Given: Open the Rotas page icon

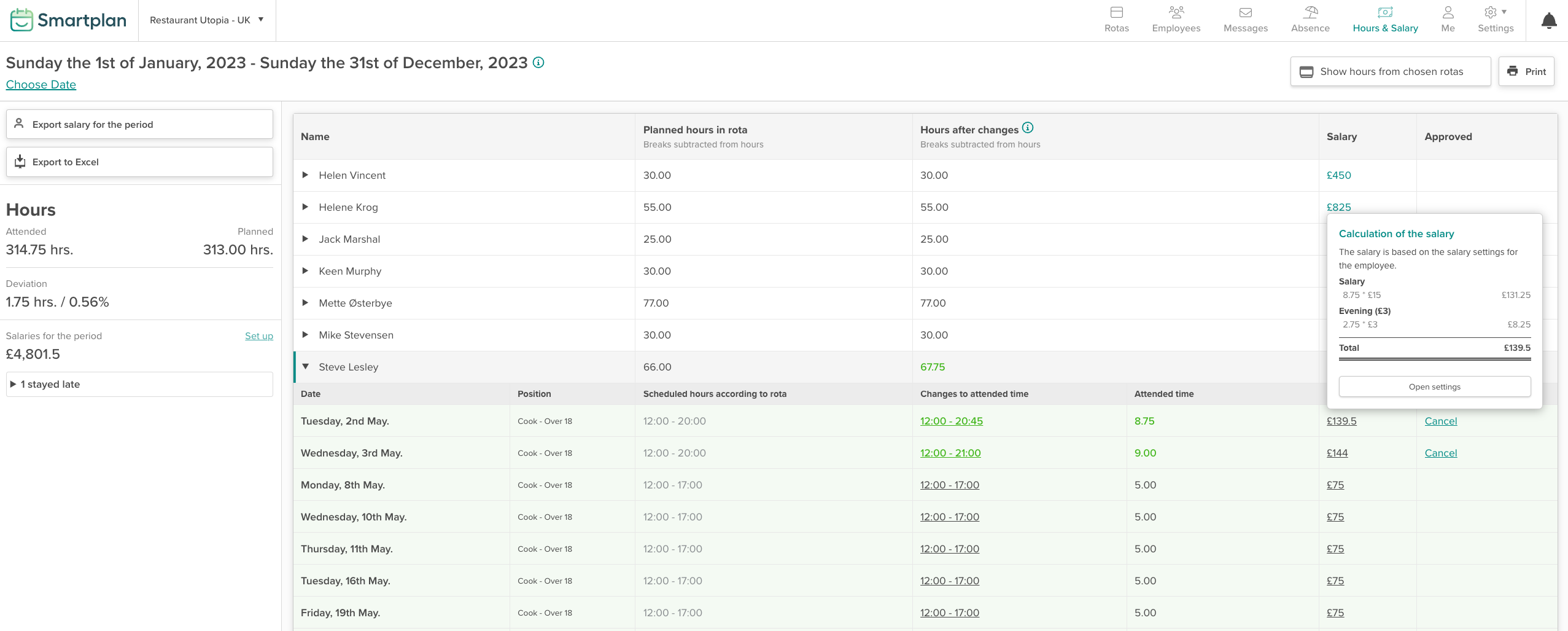Looking at the screenshot, I should (x=1116, y=13).
